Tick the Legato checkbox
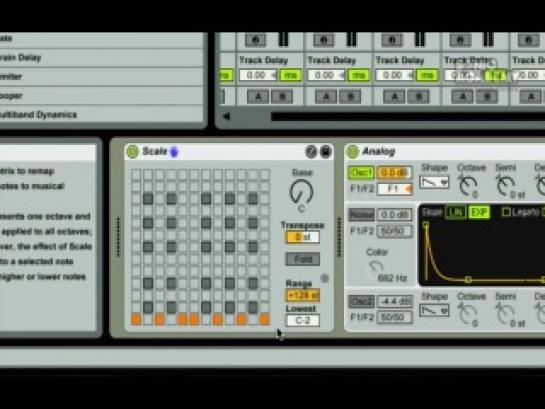 point(506,212)
